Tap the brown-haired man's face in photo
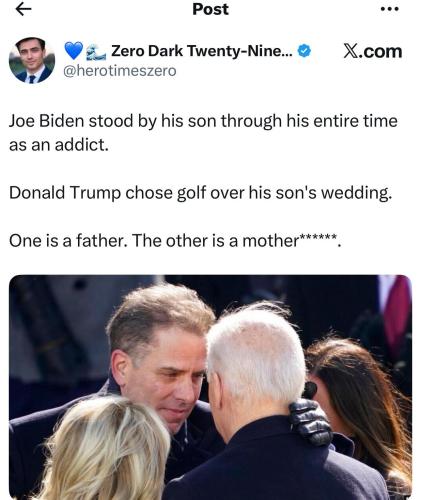 [162, 377]
